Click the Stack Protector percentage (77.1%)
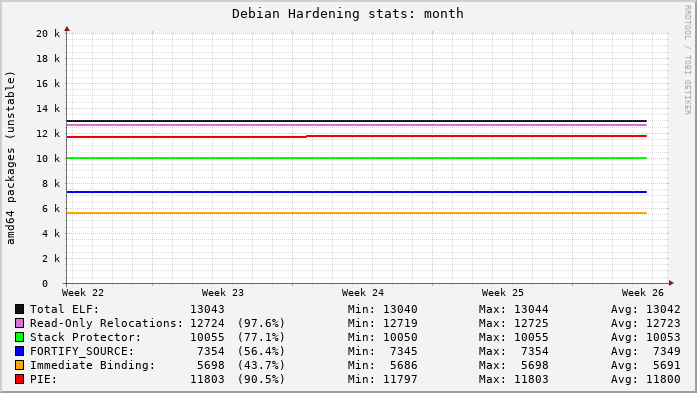Screen dimensions: 697x393 261,337
